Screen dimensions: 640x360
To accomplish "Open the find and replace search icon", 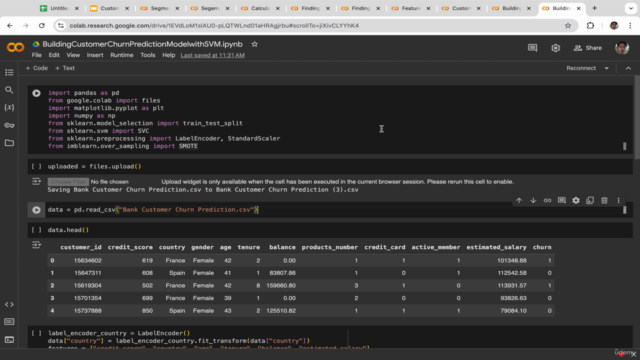I will tap(9, 90).
